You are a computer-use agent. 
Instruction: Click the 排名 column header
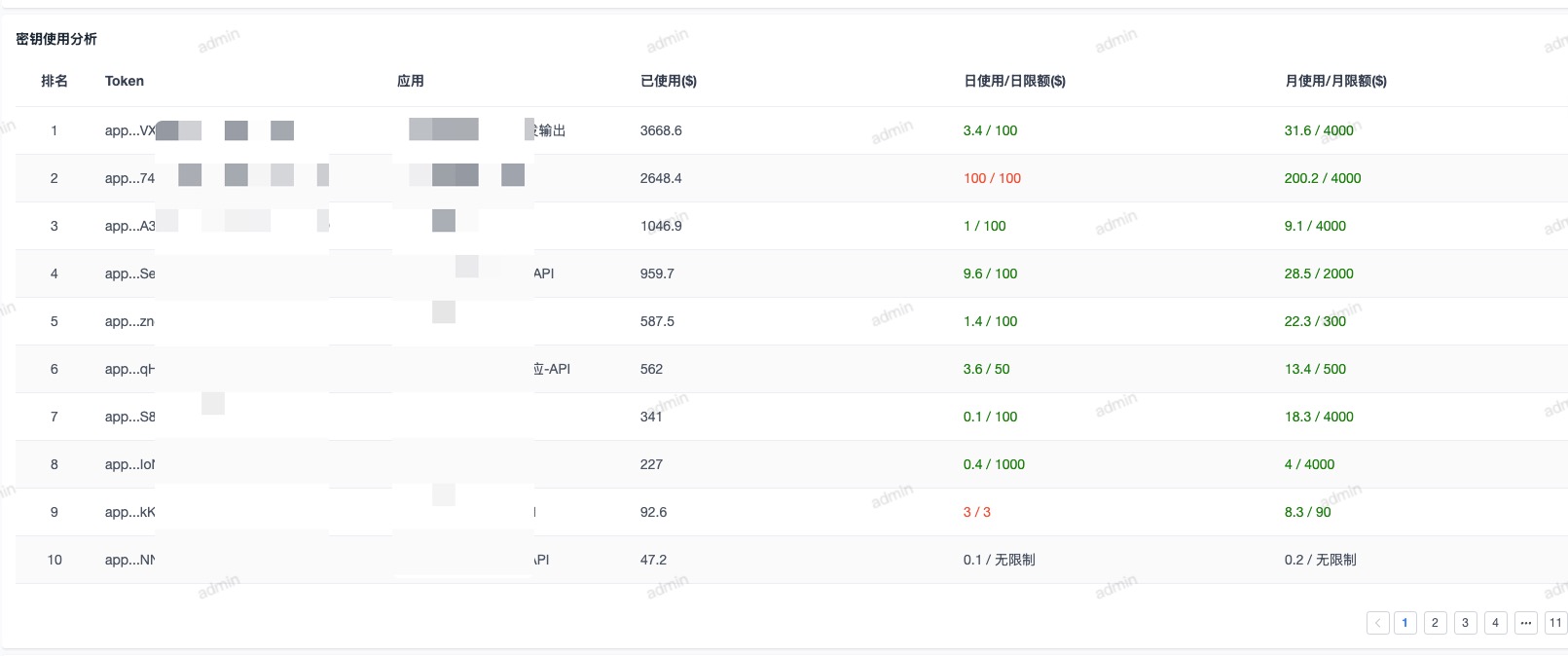click(55, 81)
